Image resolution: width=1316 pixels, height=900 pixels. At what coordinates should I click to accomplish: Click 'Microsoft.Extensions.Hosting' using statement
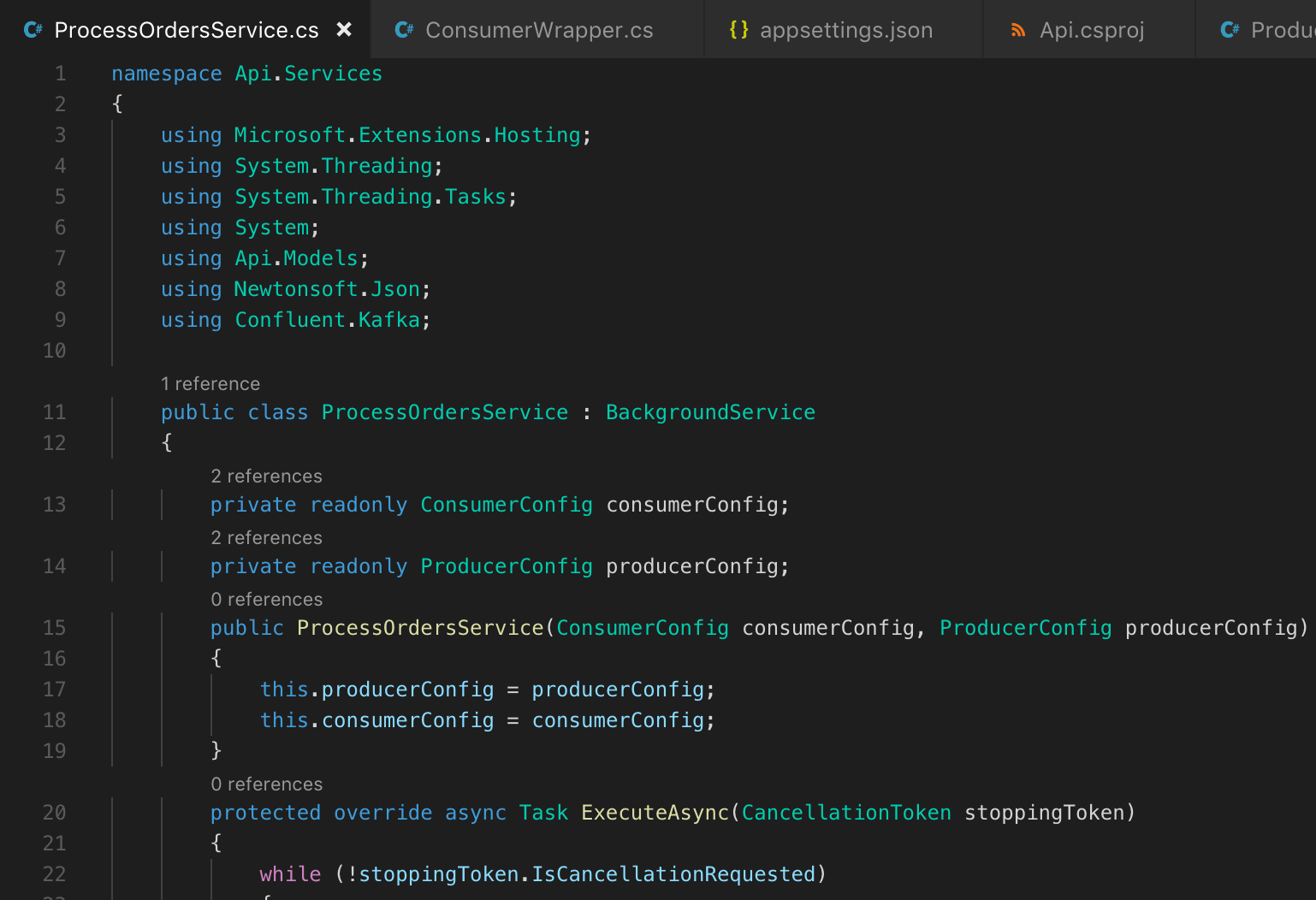click(x=407, y=135)
